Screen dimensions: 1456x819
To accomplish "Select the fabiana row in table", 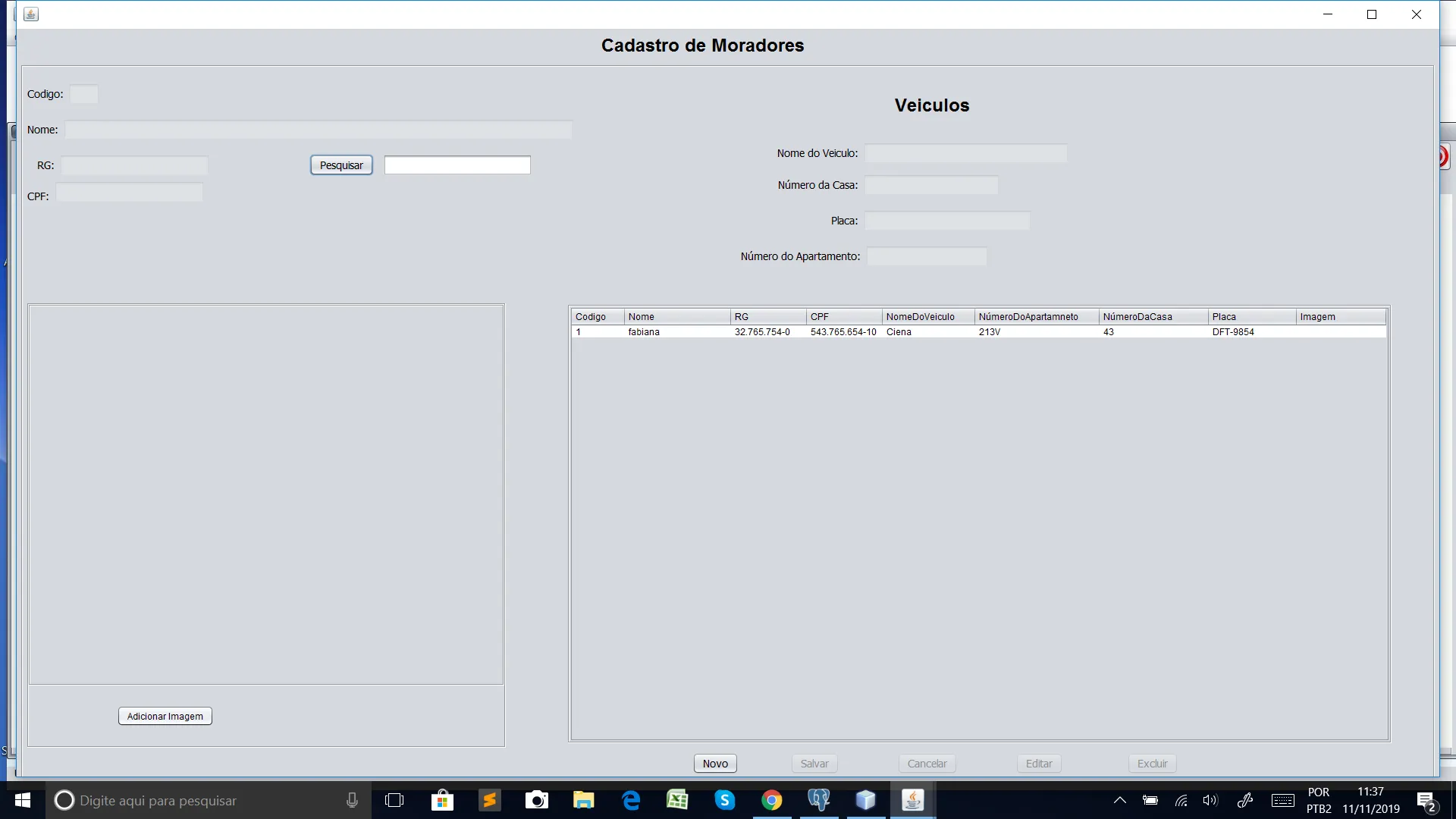I will click(644, 332).
